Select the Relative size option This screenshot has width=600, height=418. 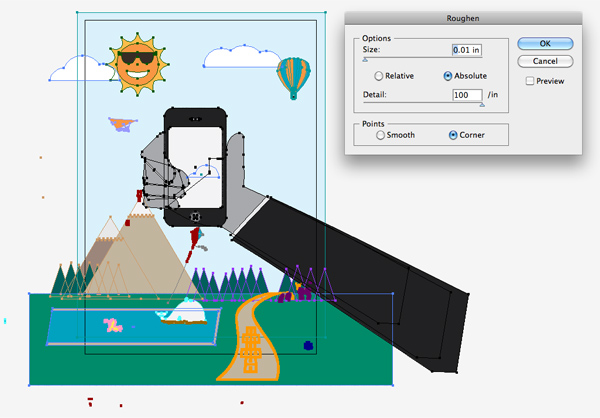pos(378,76)
